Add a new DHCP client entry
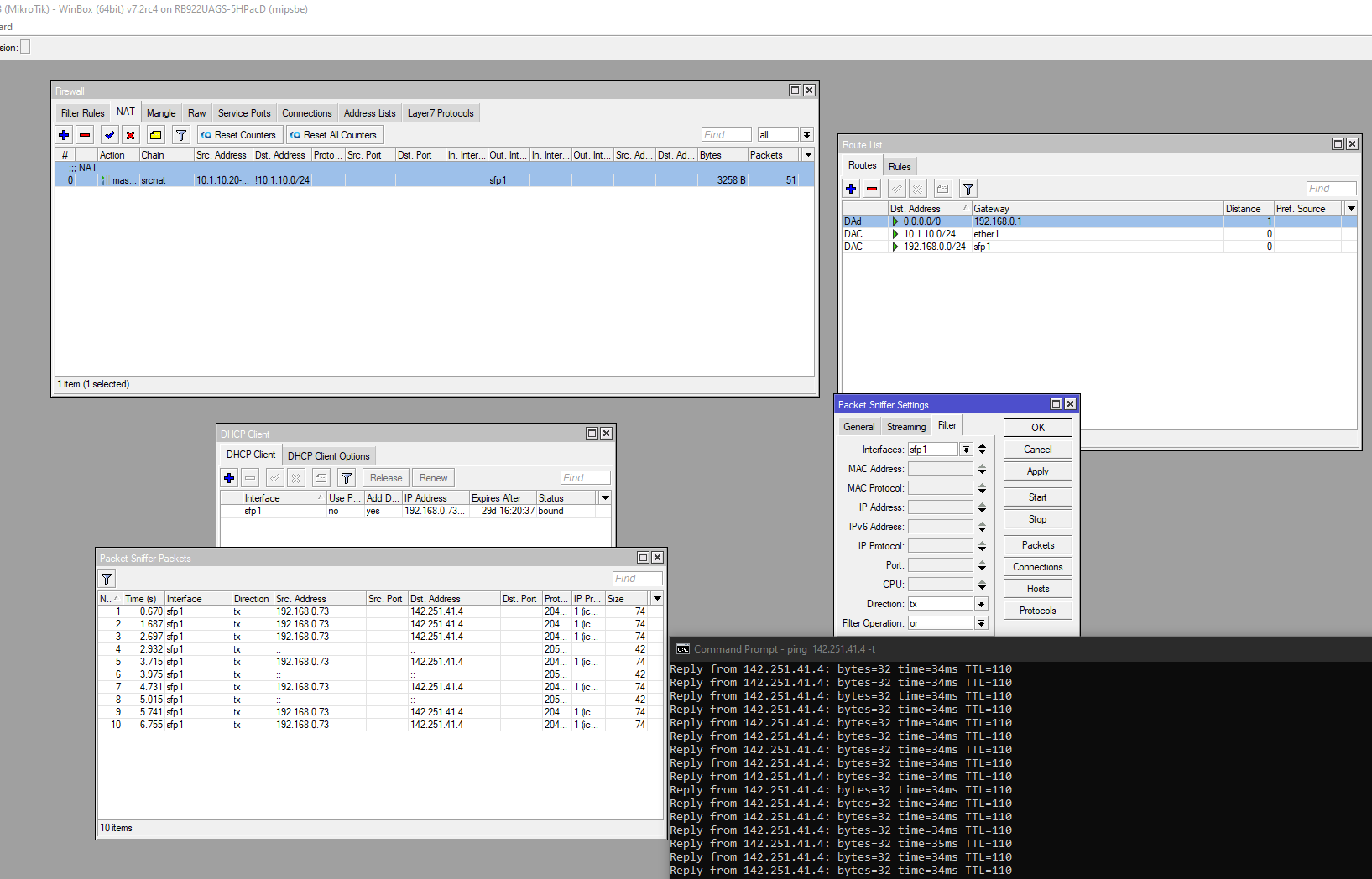Viewport: 1372px width, 879px height. [x=229, y=478]
